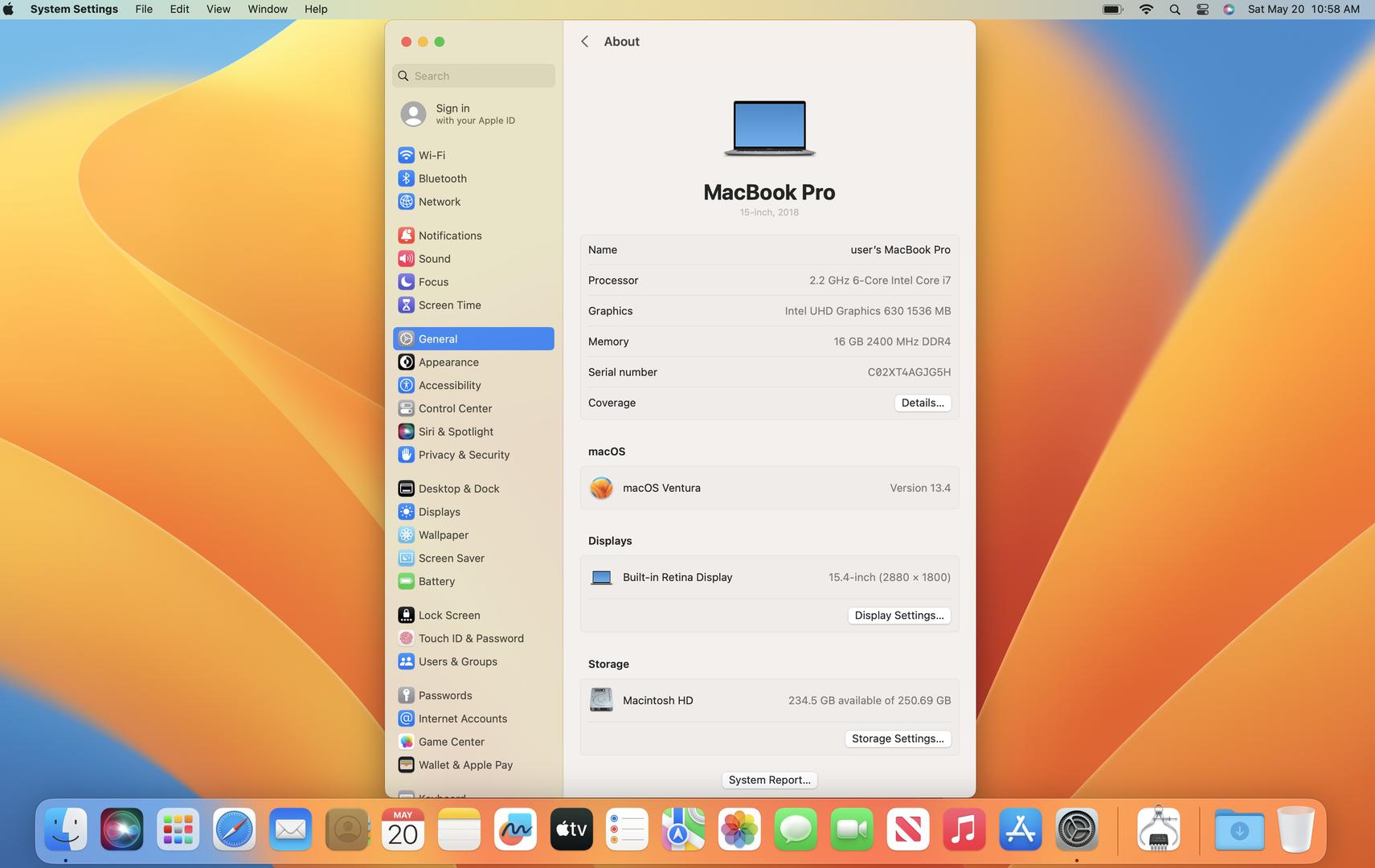
Task: Open Sound settings in sidebar
Action: pyautogui.click(x=473, y=259)
